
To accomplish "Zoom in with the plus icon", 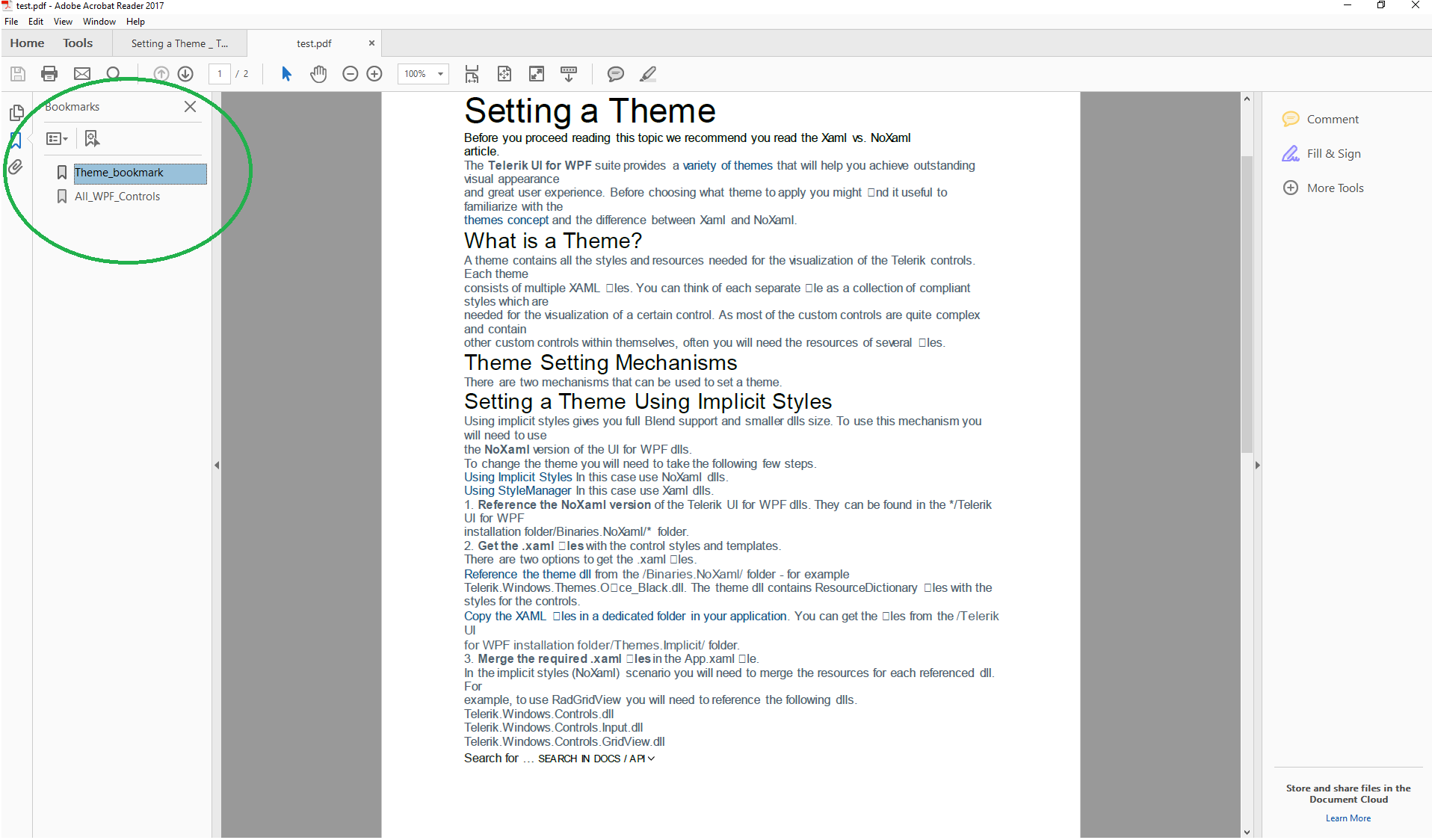I will [374, 74].
